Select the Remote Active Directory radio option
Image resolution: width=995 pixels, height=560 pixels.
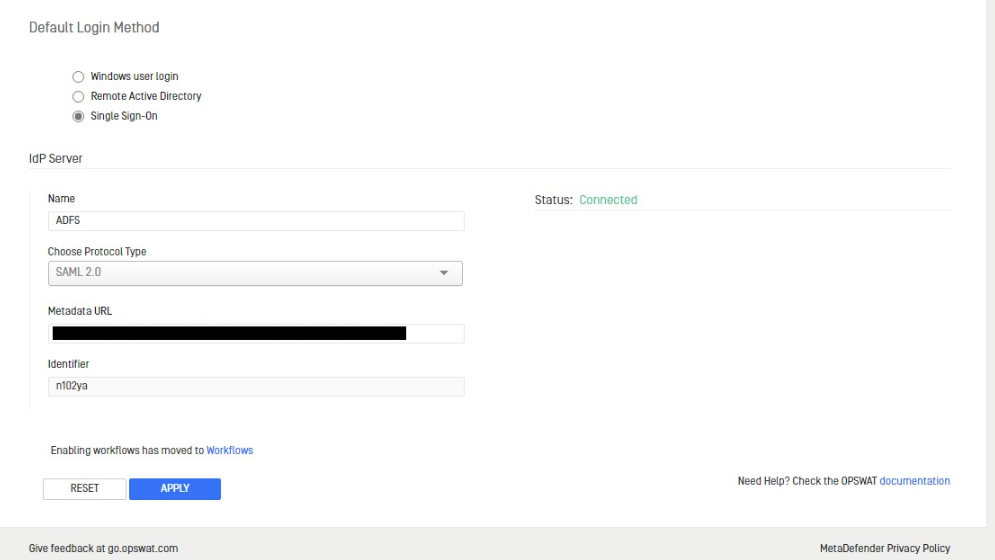click(78, 97)
